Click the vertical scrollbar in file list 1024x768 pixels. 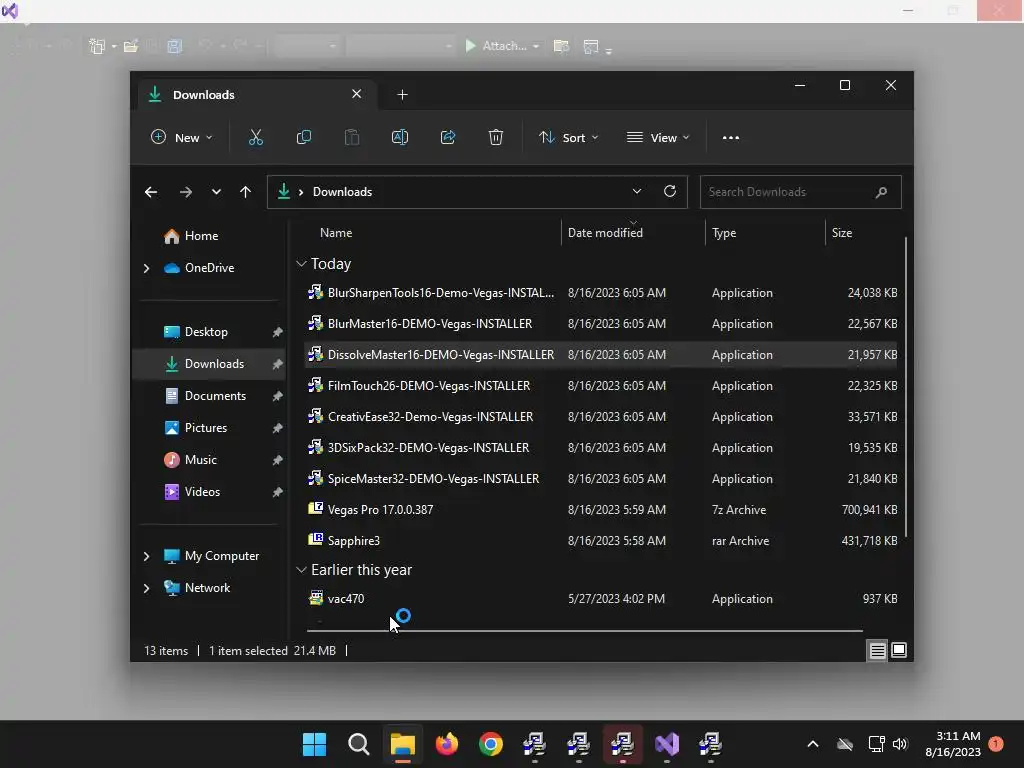[906, 387]
